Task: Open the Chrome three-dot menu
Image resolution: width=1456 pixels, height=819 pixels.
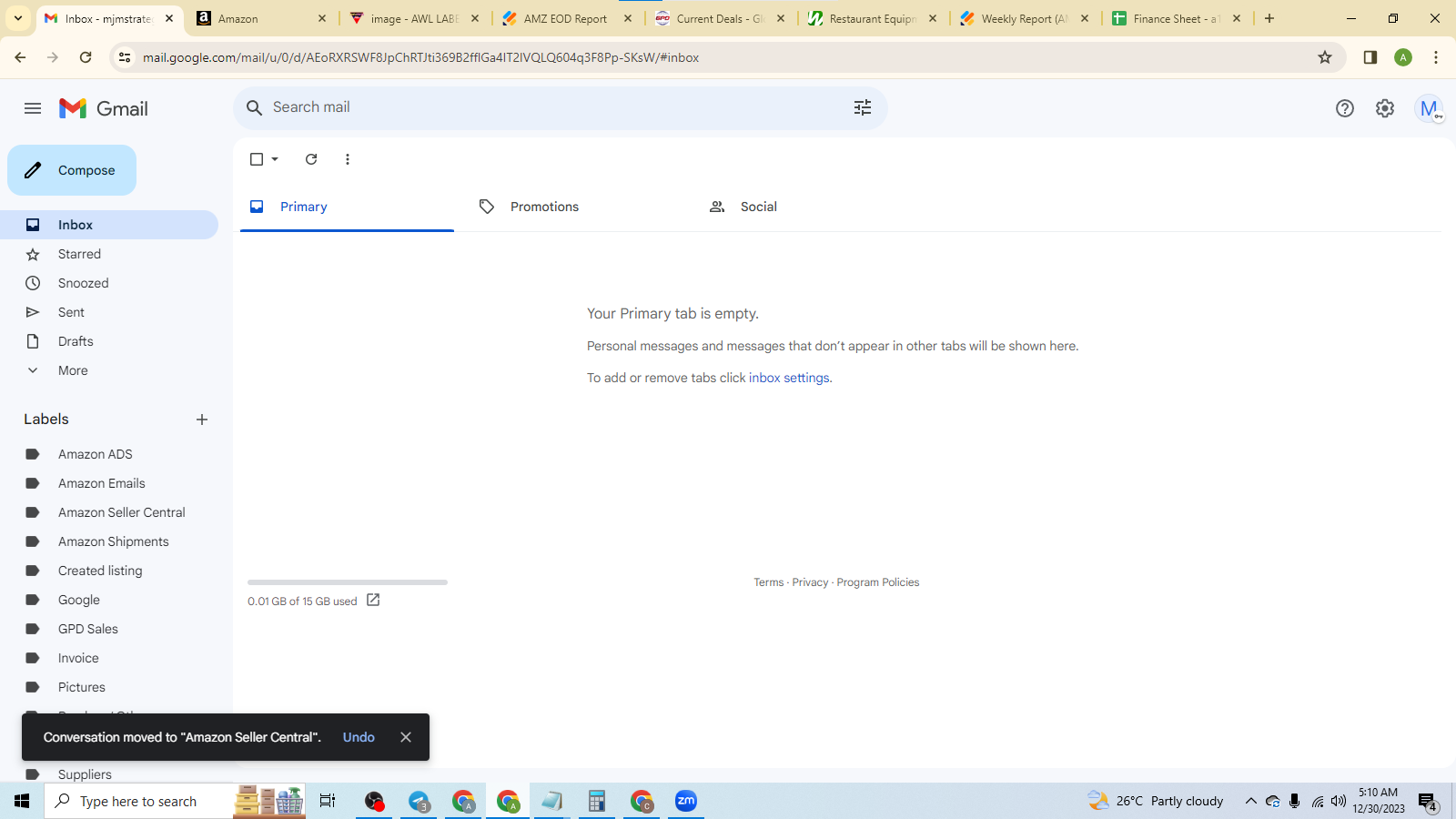Action: point(1436,57)
